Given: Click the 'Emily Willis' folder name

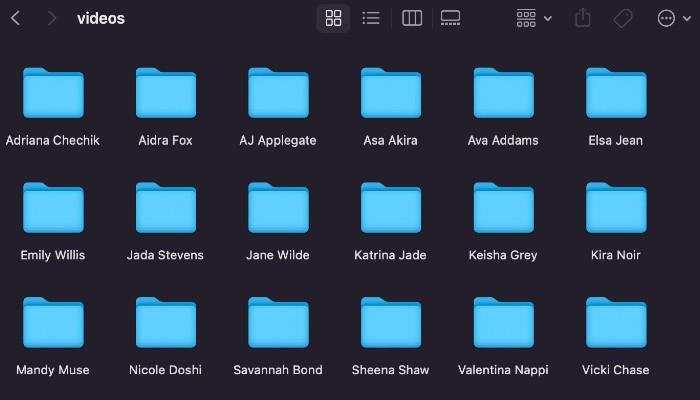Looking at the screenshot, I should 53,255.
